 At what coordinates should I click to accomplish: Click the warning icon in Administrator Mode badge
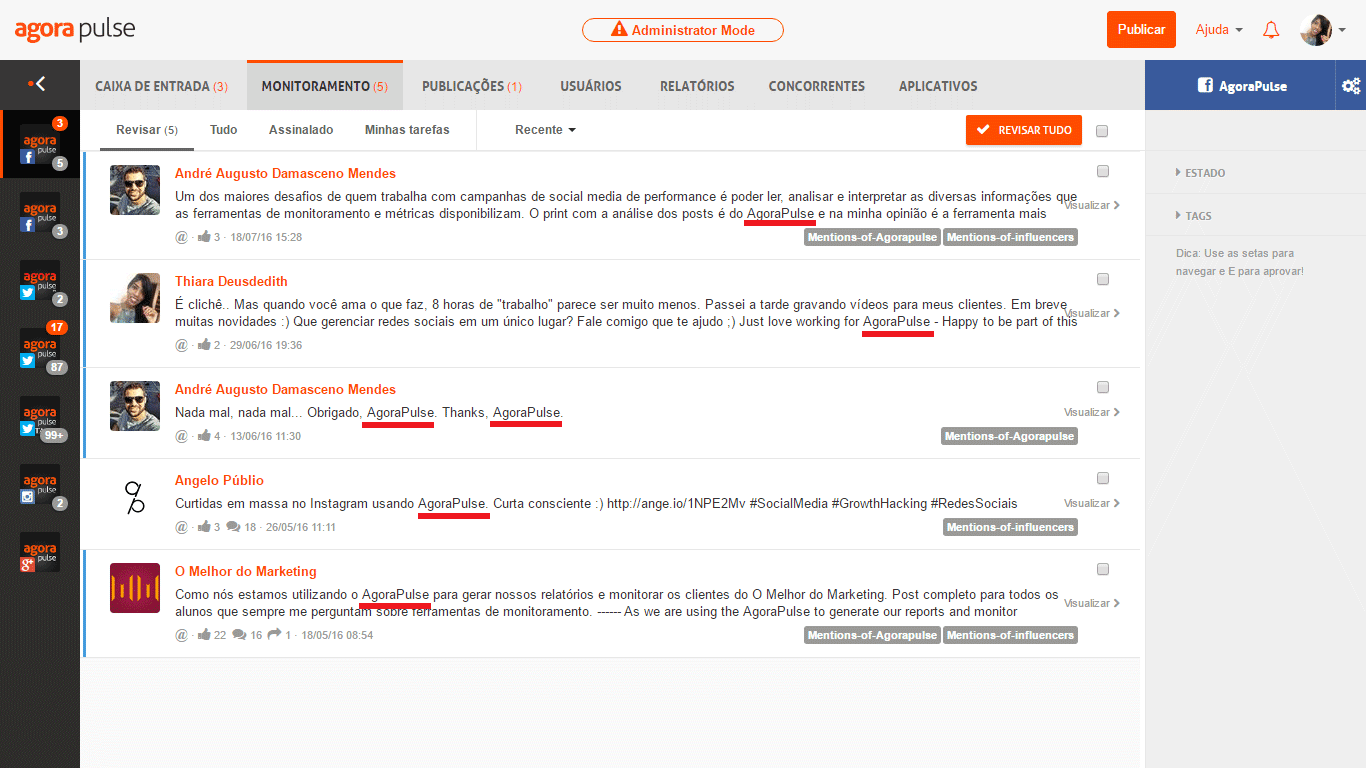(619, 30)
